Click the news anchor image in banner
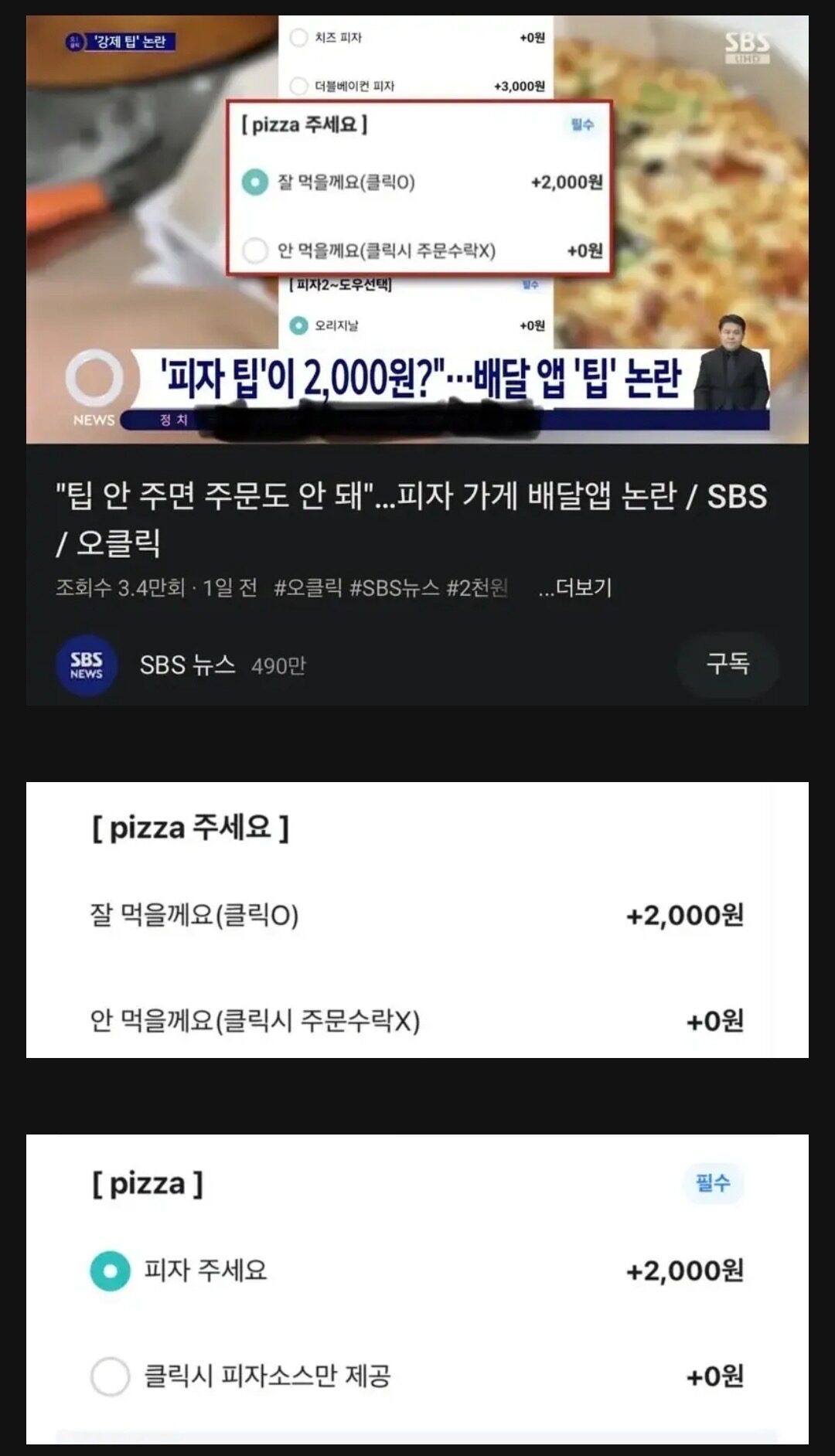This screenshot has width=835, height=1456. [731, 362]
